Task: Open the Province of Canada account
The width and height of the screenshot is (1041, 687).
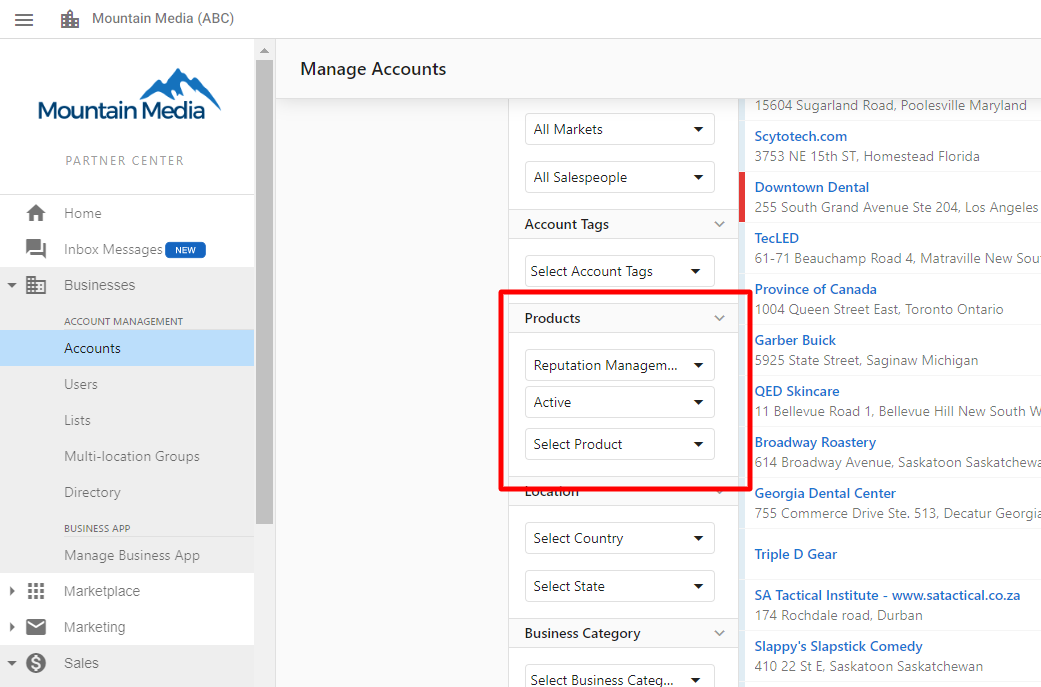Action: click(815, 289)
